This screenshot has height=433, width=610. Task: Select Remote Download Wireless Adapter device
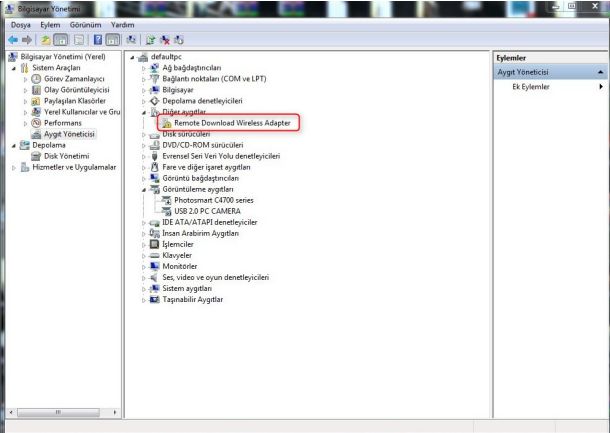click(230, 123)
